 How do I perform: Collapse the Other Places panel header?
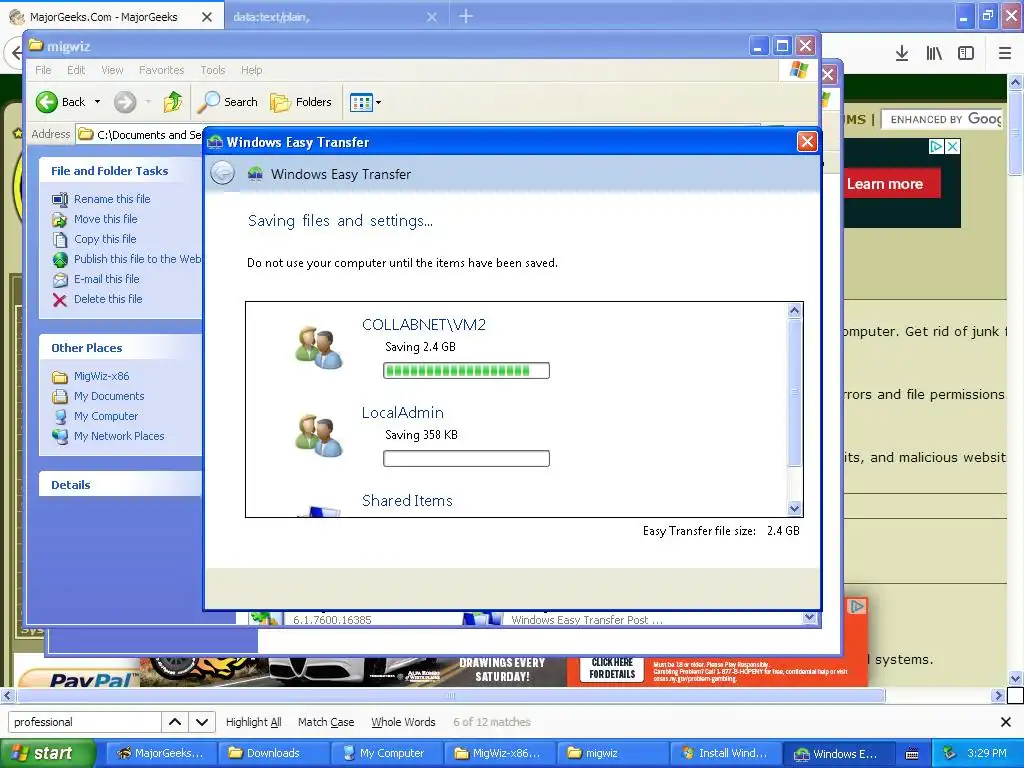click(120, 347)
